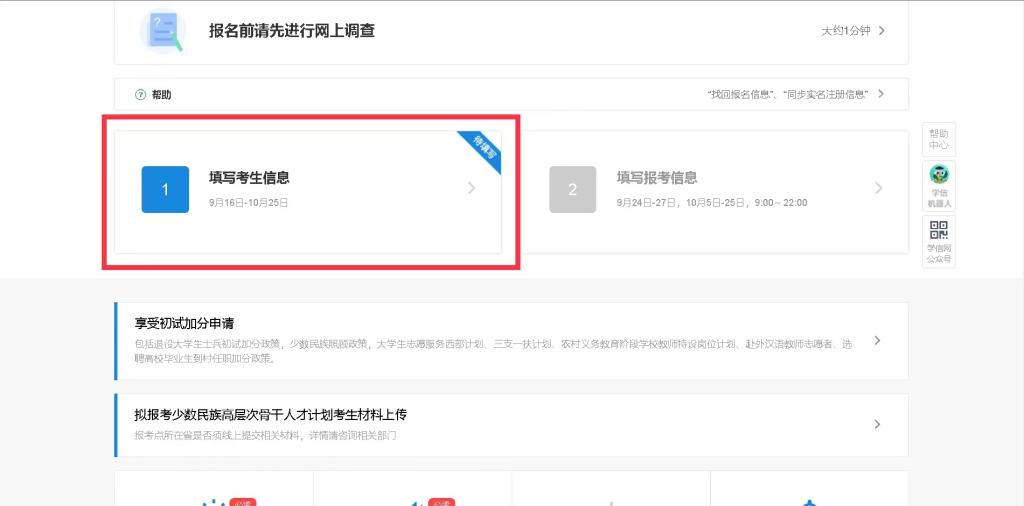Click the 待填写 corner ribbon

(x=485, y=148)
